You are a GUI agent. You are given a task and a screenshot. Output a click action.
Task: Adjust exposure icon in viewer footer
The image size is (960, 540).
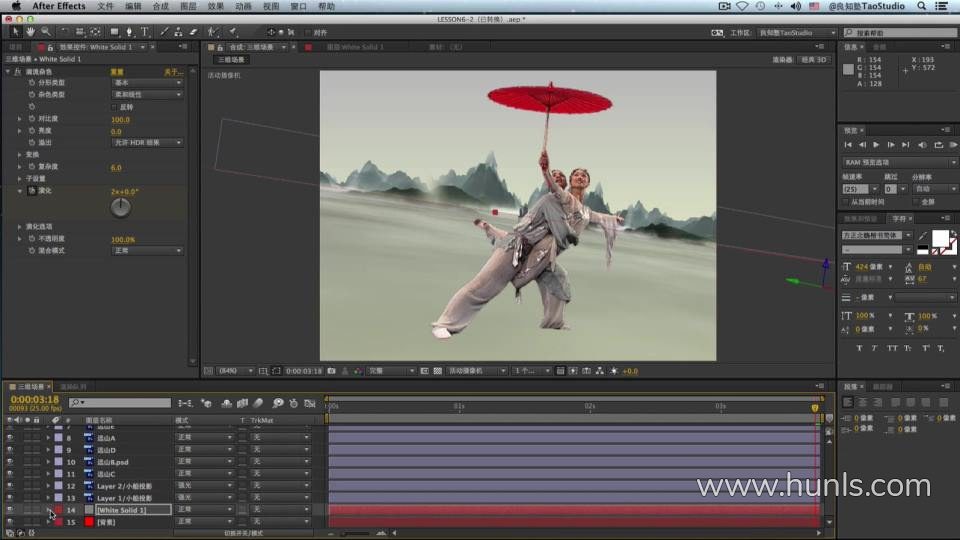[613, 371]
